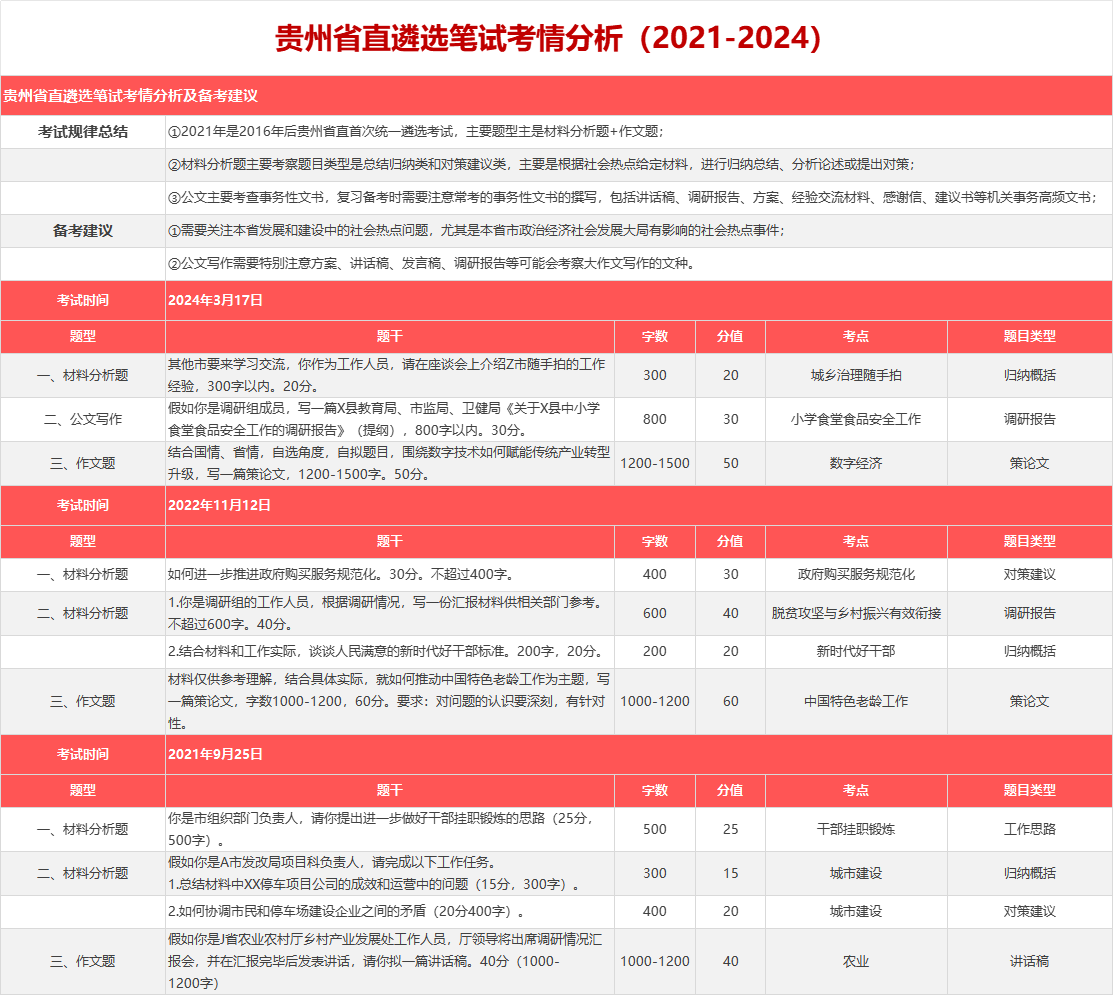Click the 2021年9月25日 exam date cell

pyautogui.click(x=216, y=753)
